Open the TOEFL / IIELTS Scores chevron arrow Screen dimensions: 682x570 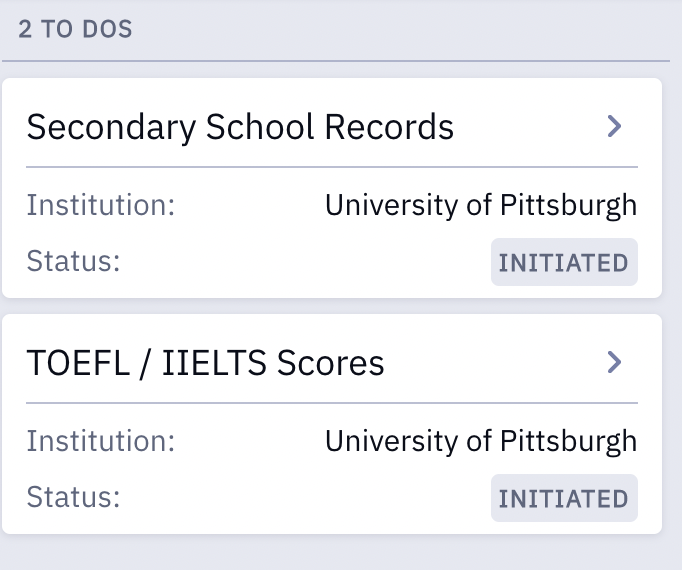click(x=615, y=362)
